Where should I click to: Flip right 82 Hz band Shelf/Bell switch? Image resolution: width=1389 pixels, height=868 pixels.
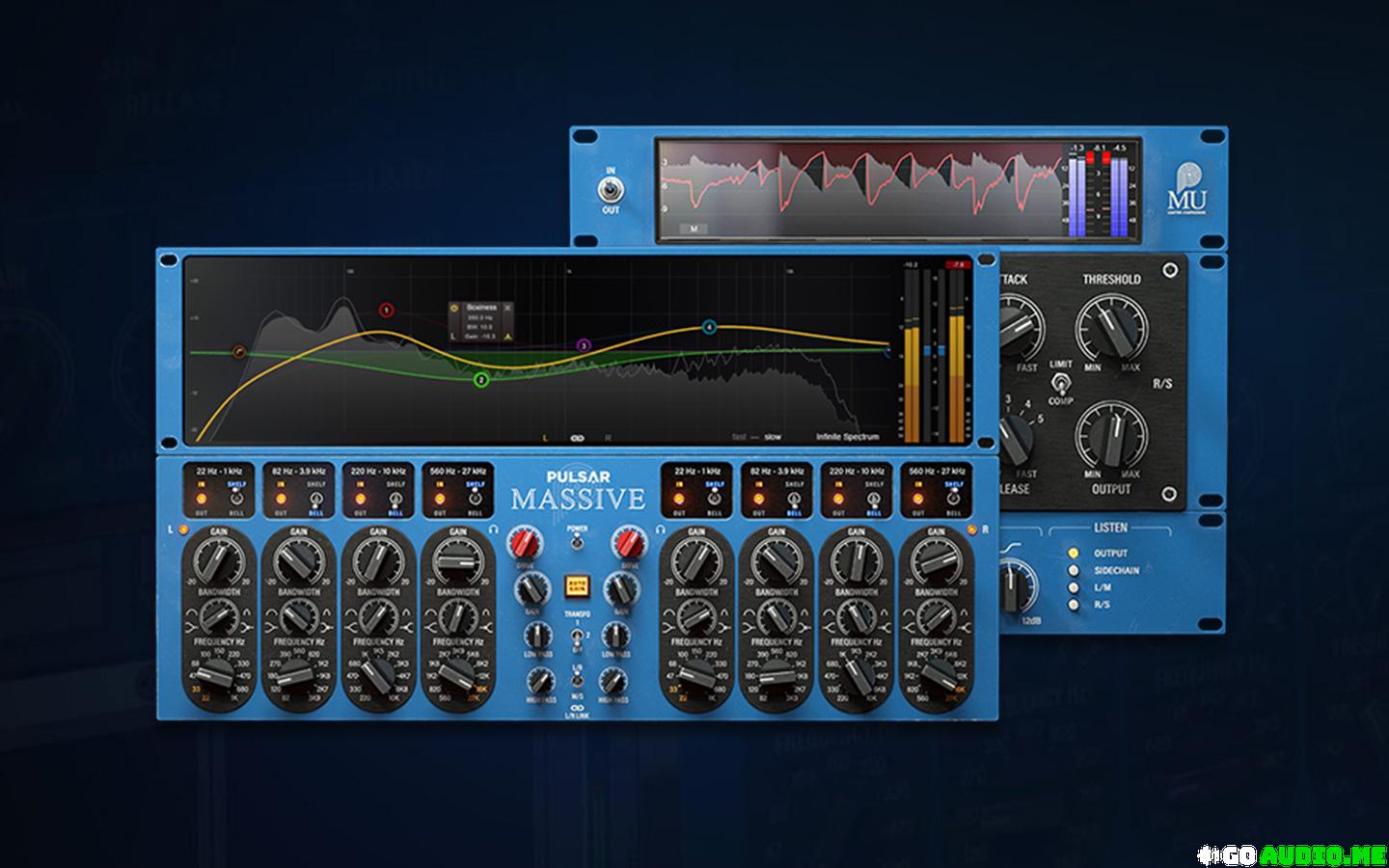(x=794, y=500)
